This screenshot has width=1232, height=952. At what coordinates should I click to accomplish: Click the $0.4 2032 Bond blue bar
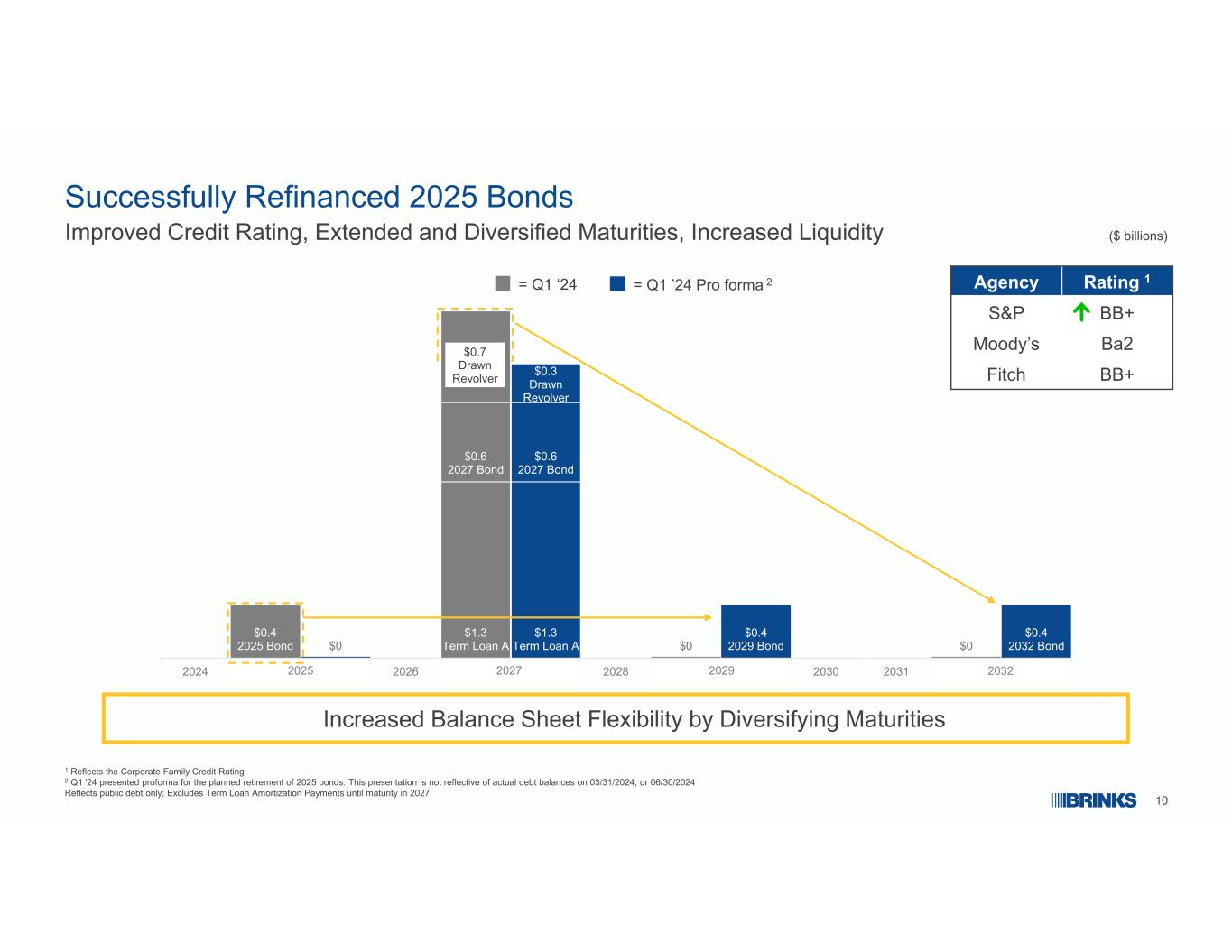(x=1036, y=632)
